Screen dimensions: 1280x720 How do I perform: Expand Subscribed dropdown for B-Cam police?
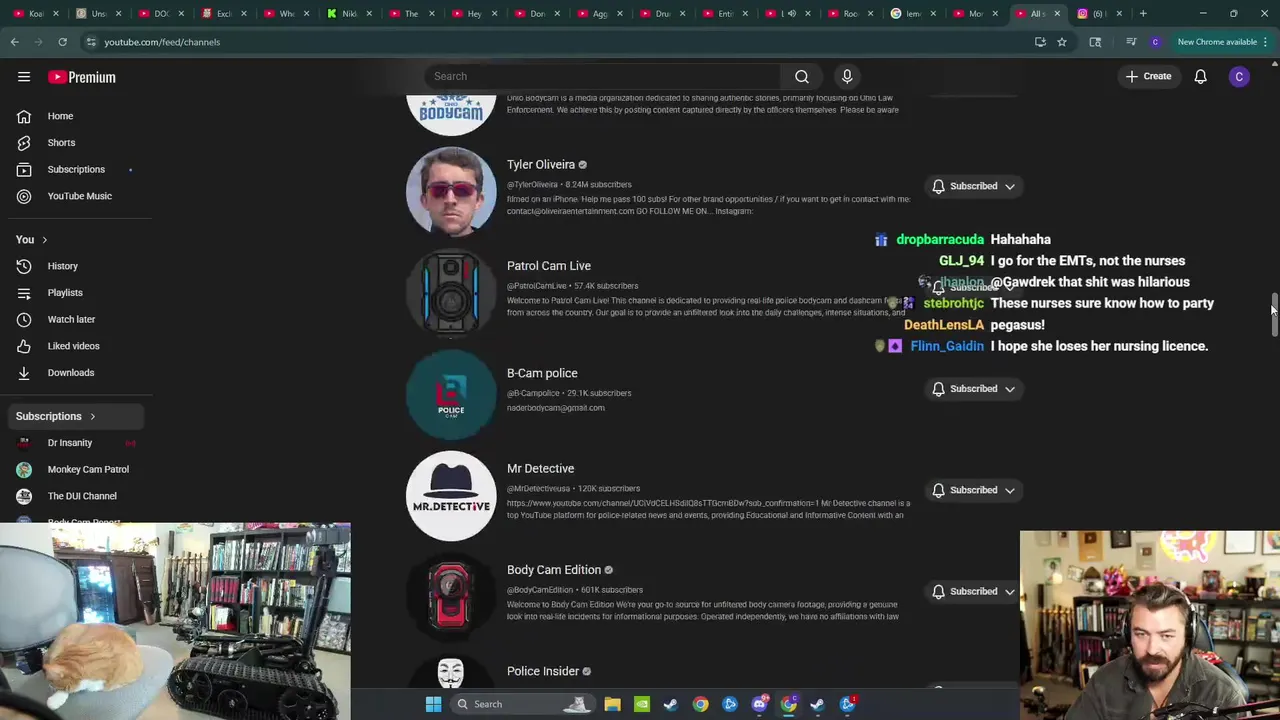click(1010, 389)
